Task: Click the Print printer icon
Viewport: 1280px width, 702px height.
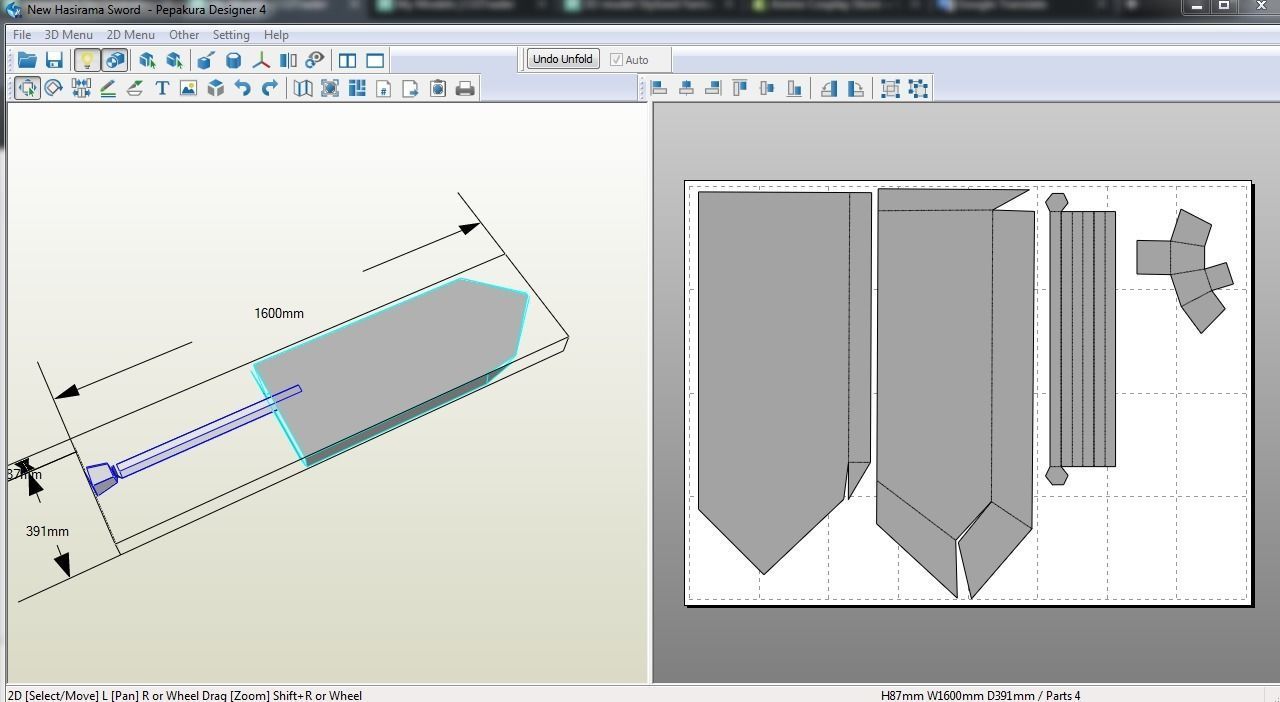Action: point(464,88)
